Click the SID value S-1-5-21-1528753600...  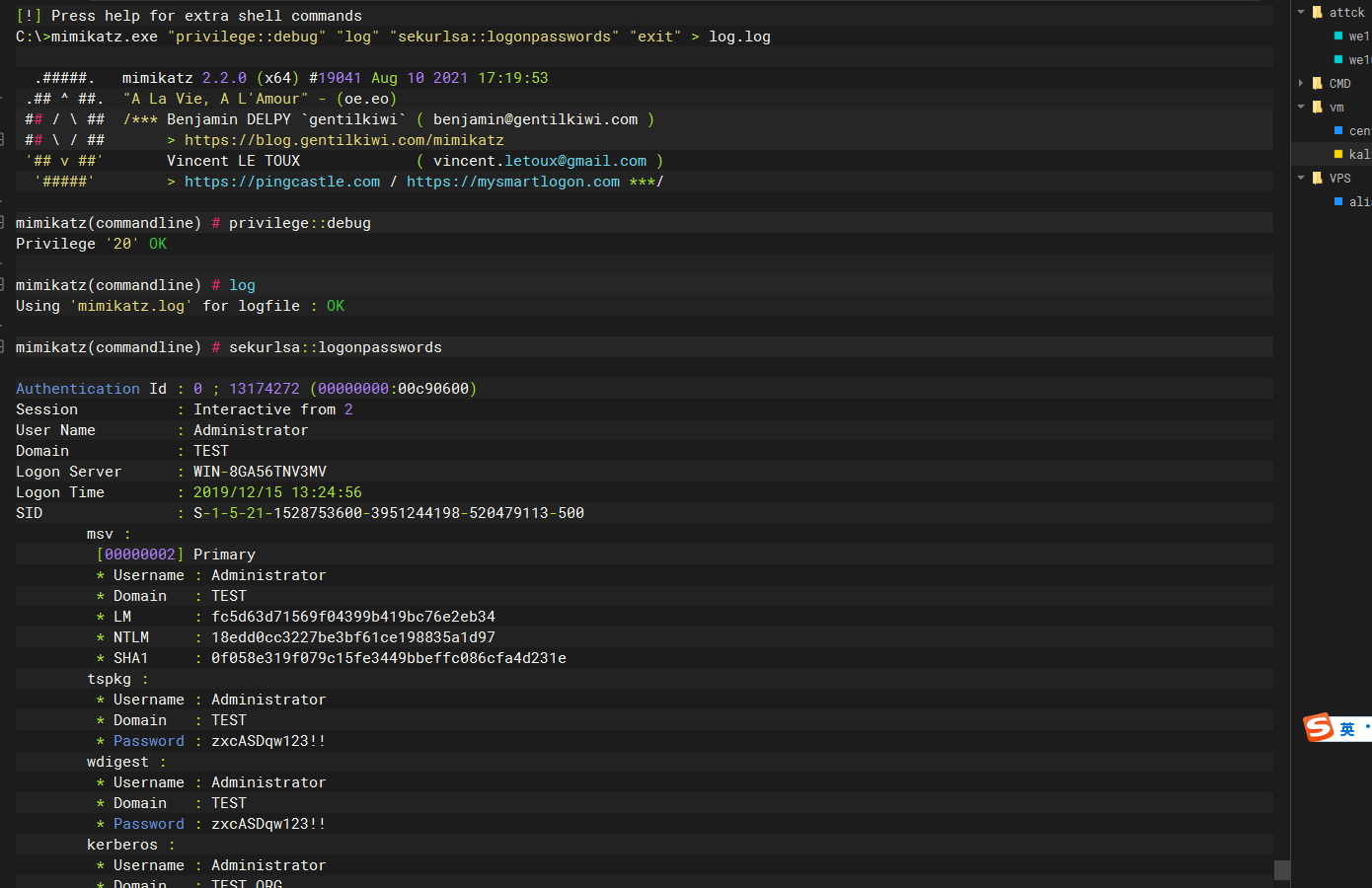[389, 513]
